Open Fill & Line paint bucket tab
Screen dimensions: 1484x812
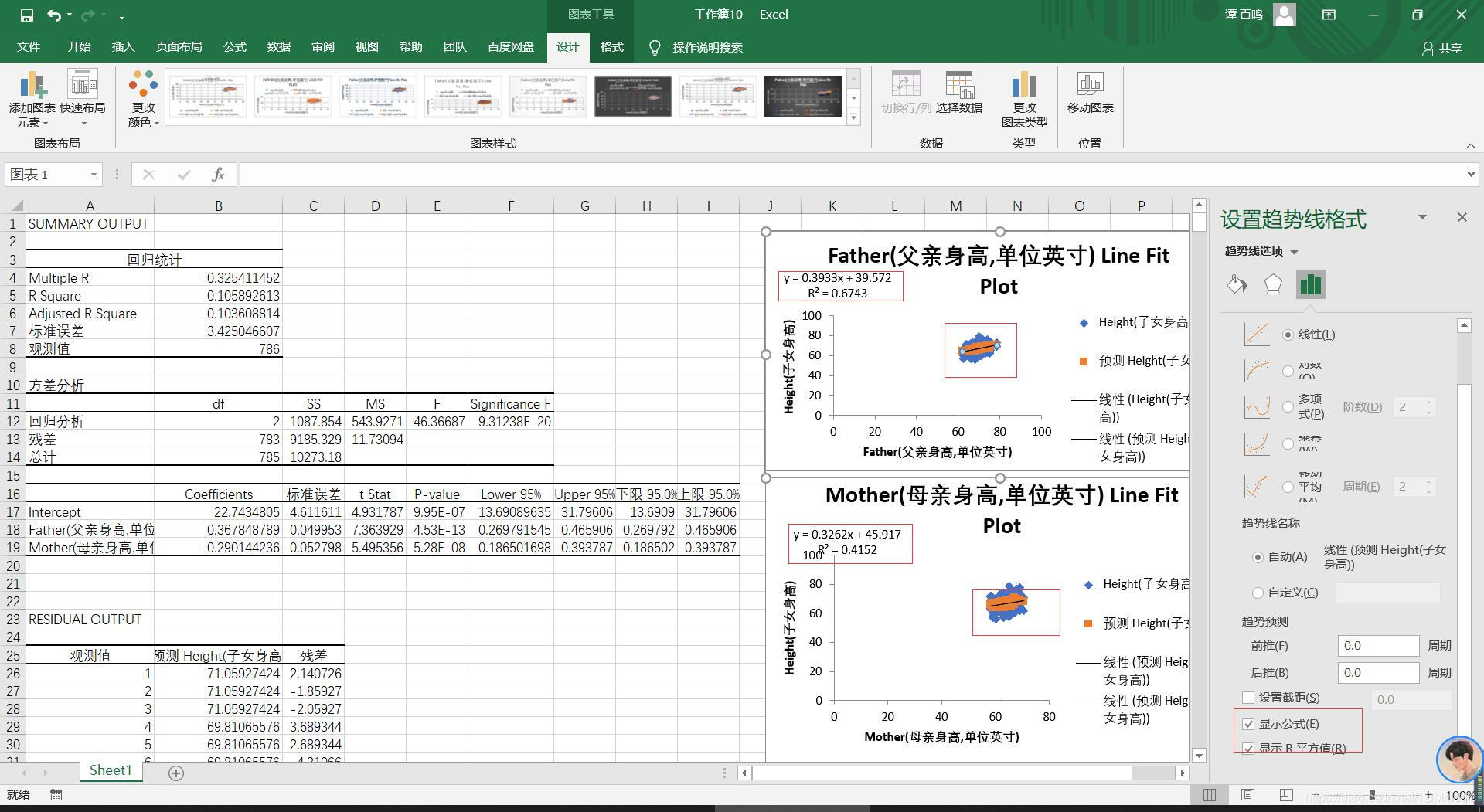tap(1236, 284)
